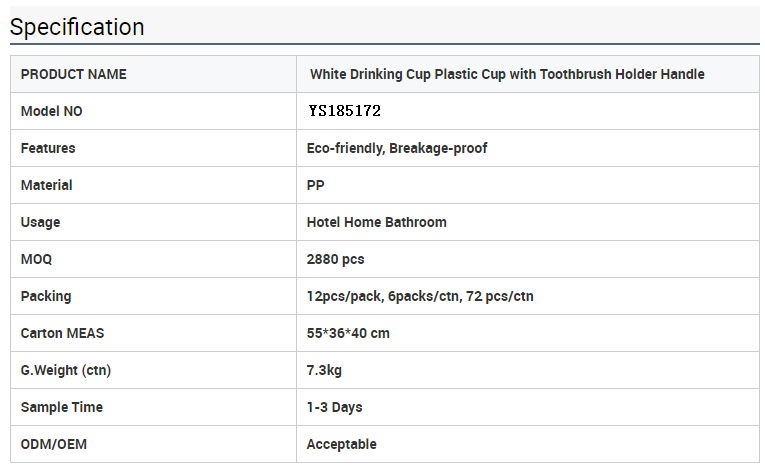The image size is (765, 468).
Task: Click the Sample Time label
Action: (x=62, y=407)
